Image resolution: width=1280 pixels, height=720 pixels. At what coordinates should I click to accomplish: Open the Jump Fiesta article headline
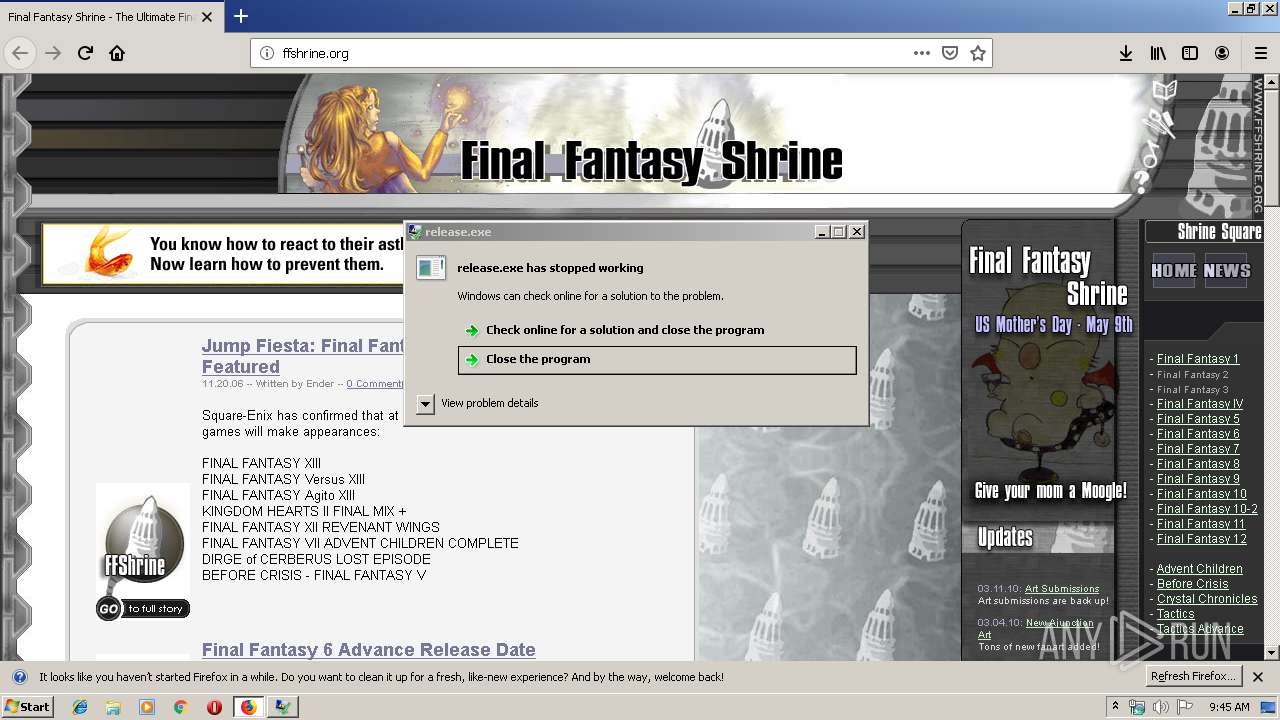pyautogui.click(x=303, y=356)
